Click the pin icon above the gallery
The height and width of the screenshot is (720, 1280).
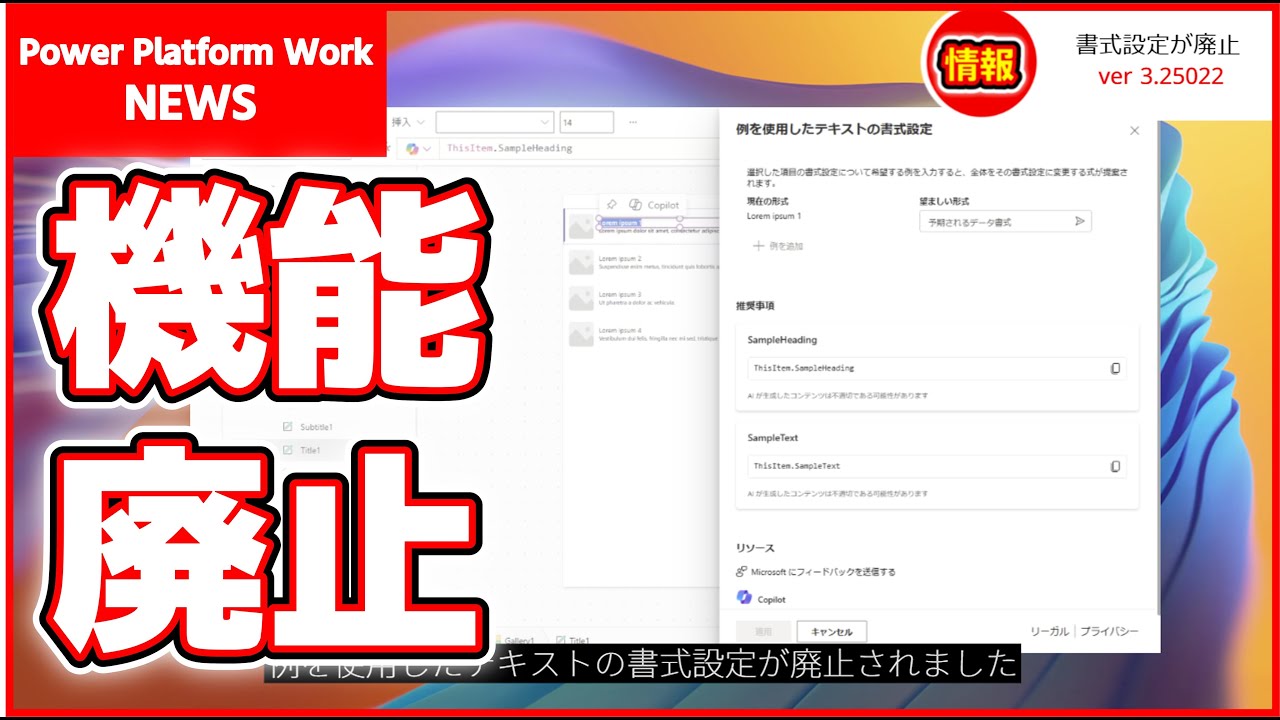612,204
